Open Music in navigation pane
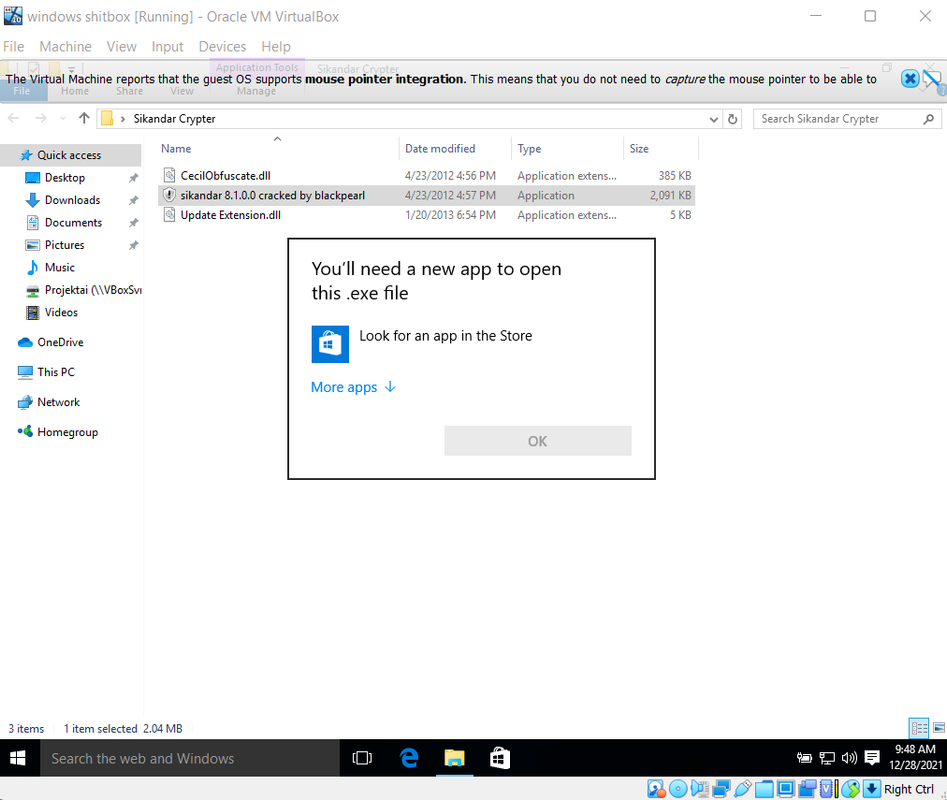 tap(59, 267)
